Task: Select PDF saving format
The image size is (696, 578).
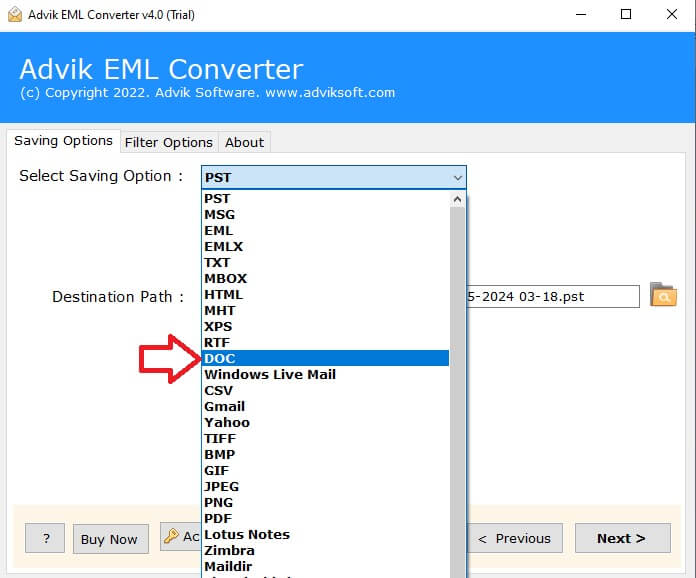Action: click(325, 518)
